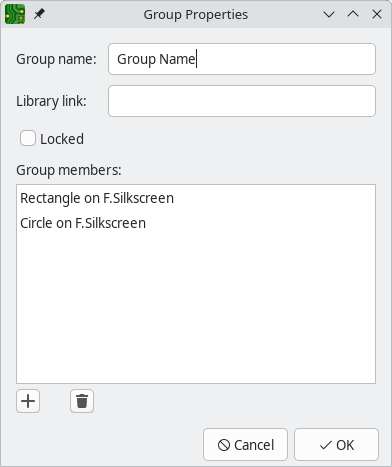Image resolution: width=392 pixels, height=467 pixels.
Task: Maximize the dialog with up chevron
Action: point(353,14)
